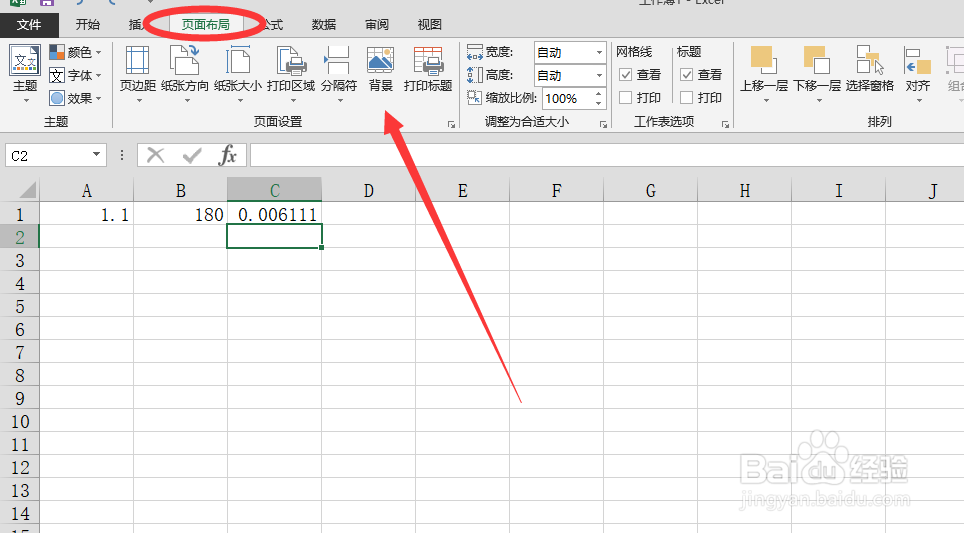Select cell C1 containing 0.006111
This screenshot has width=964, height=533.
(x=274, y=215)
